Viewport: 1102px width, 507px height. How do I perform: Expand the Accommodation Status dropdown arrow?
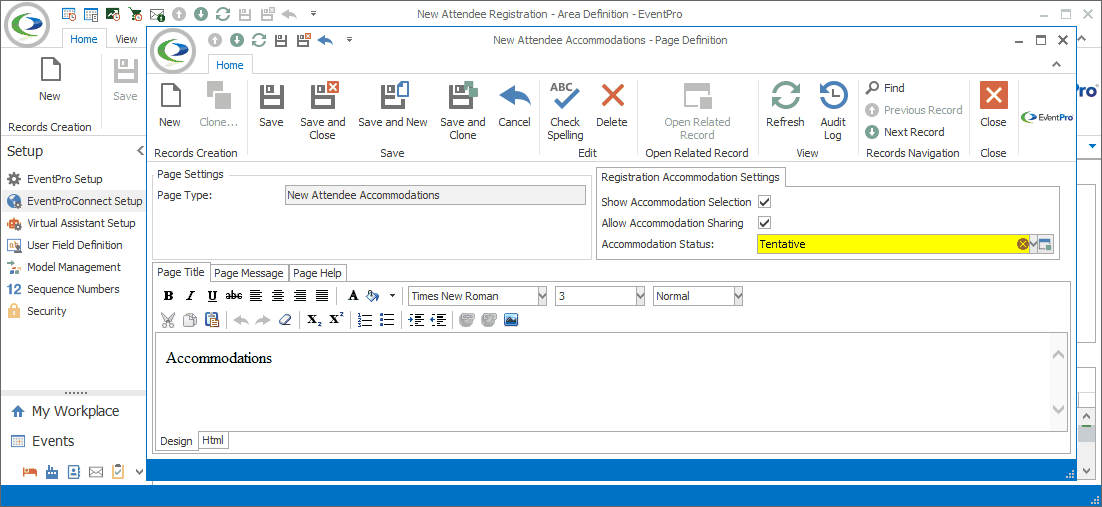click(x=1033, y=244)
